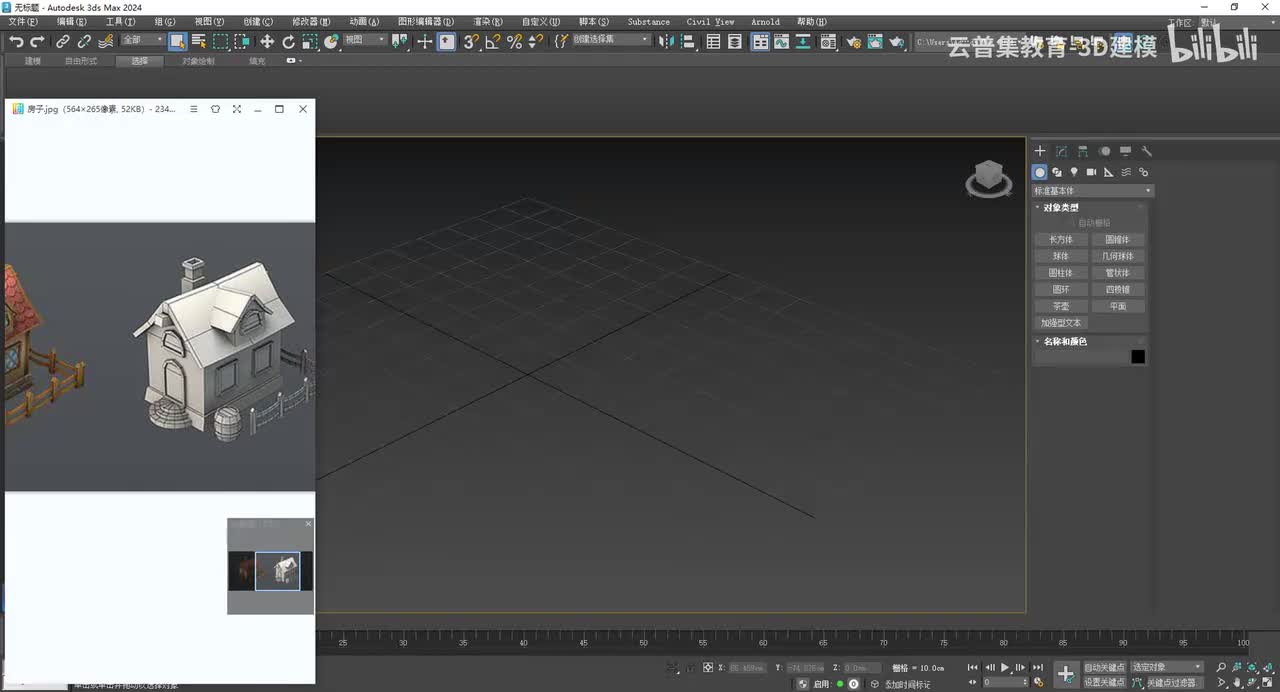Toggle Auto Key (自动关键点) mode
Image resolution: width=1280 pixels, height=692 pixels.
coord(1104,667)
